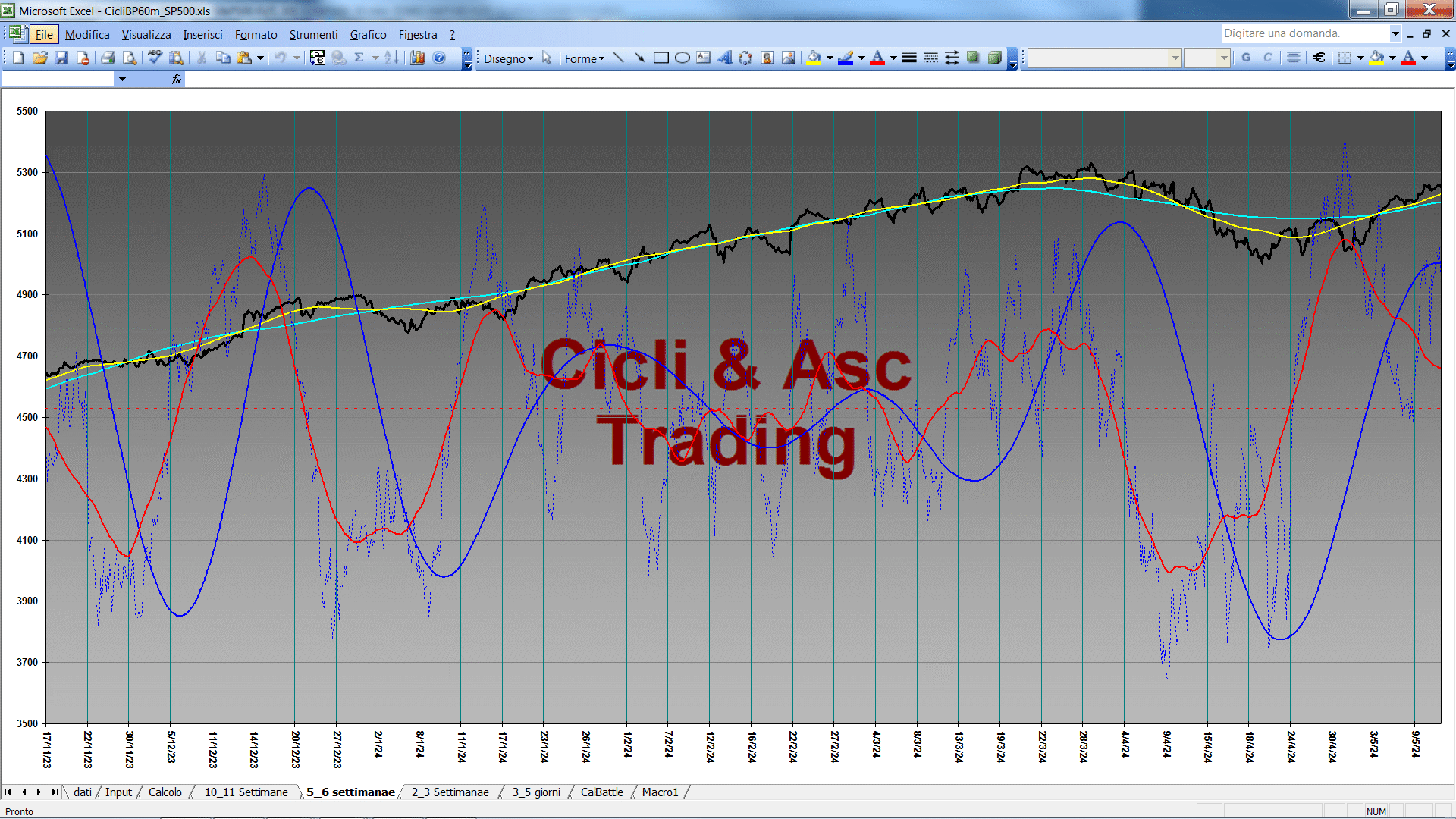Click the drawing Line Color brush swatch
The height and width of the screenshot is (819, 1456).
pos(846,58)
